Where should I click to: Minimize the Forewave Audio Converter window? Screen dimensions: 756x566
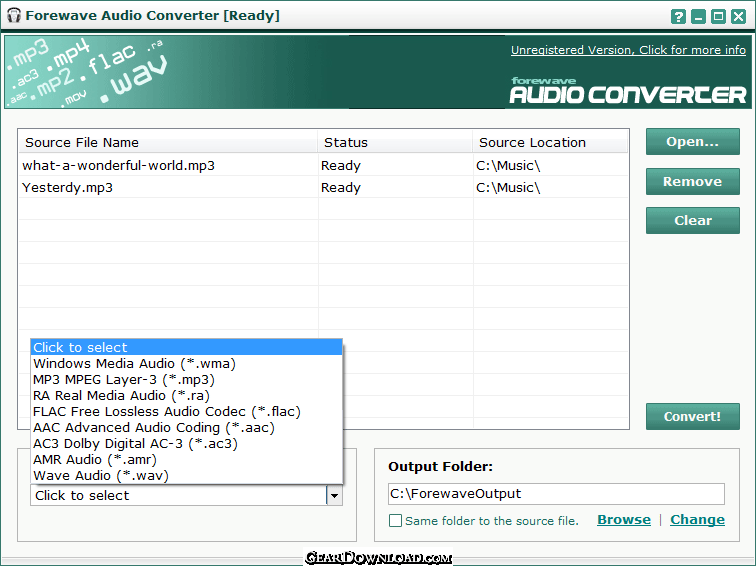click(x=698, y=17)
